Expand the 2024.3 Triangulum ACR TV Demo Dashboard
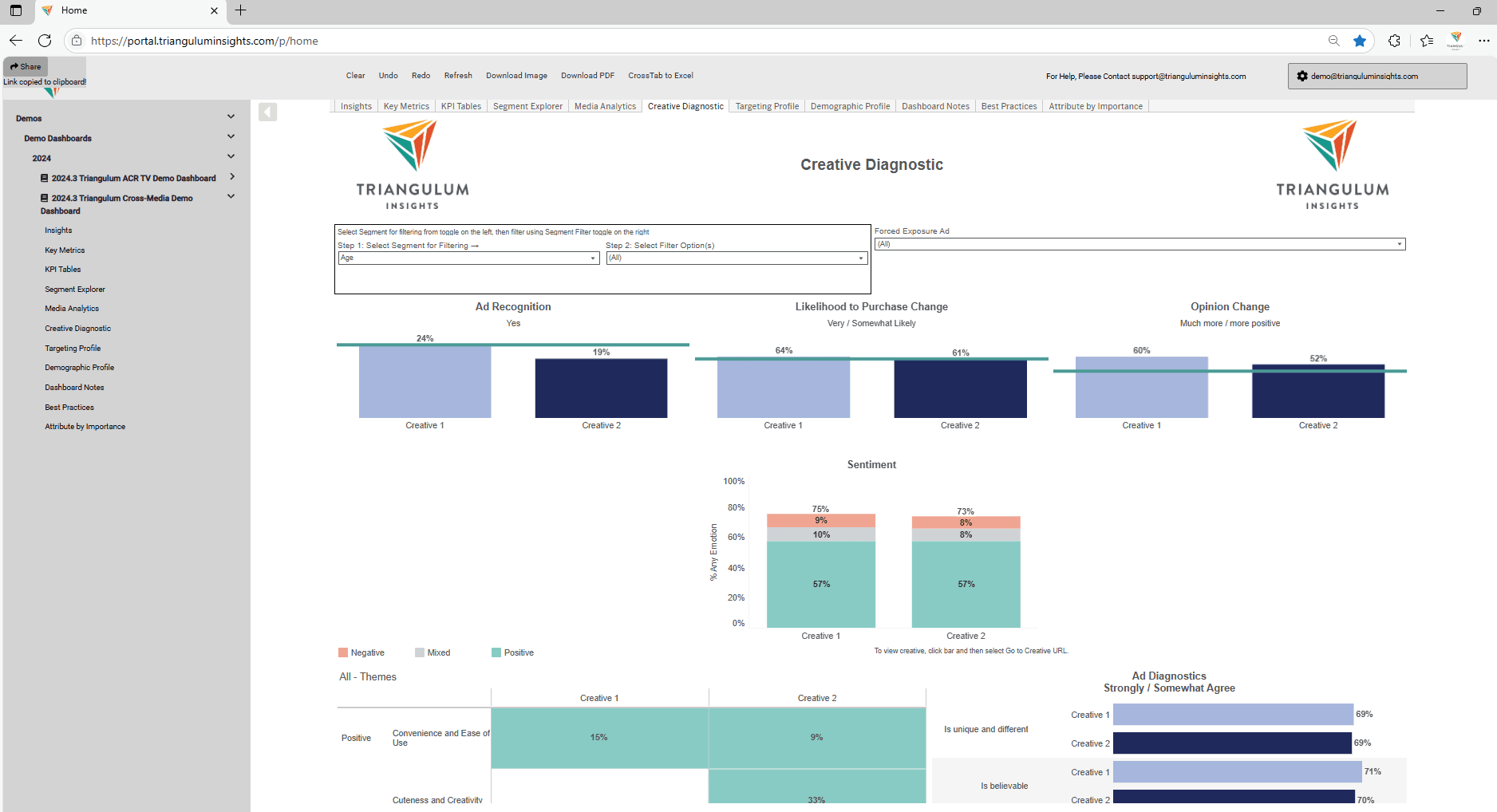 coord(231,177)
